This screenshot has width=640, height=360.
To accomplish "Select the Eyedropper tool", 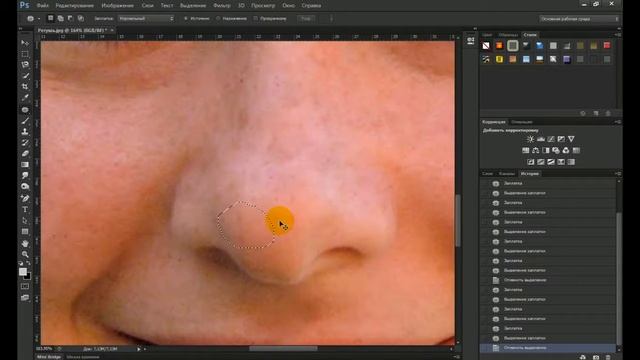I will 25,98.
